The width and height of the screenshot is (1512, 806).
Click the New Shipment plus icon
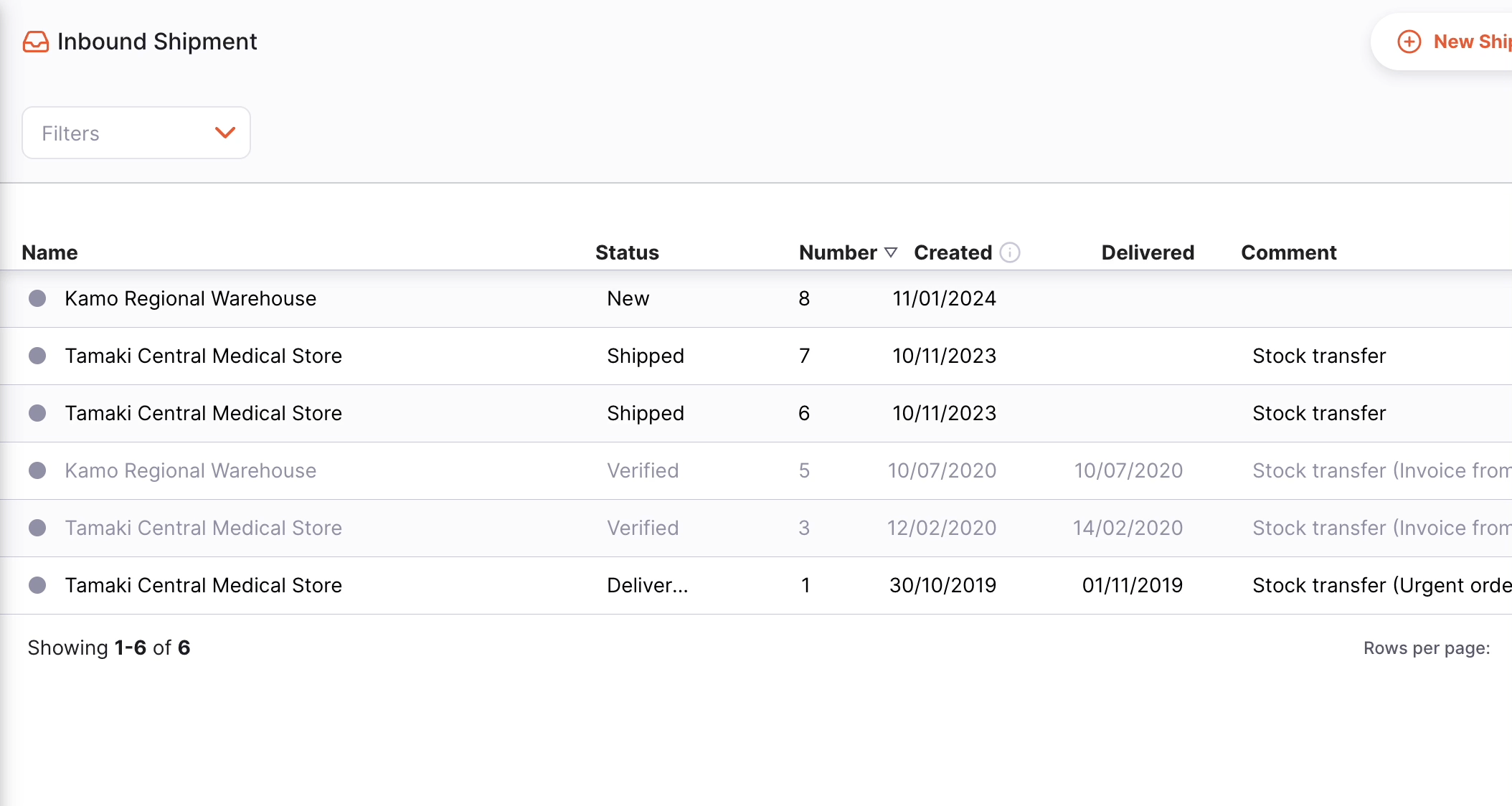click(x=1409, y=42)
